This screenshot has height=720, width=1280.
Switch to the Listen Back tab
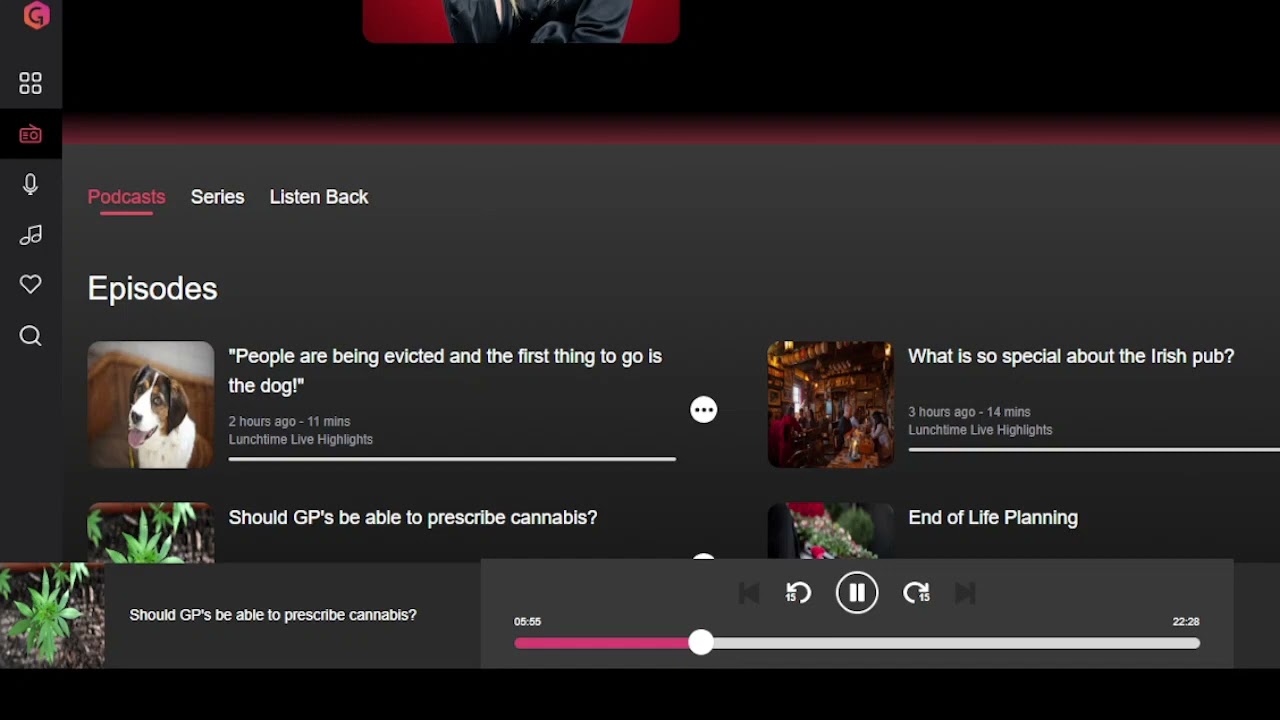(319, 197)
